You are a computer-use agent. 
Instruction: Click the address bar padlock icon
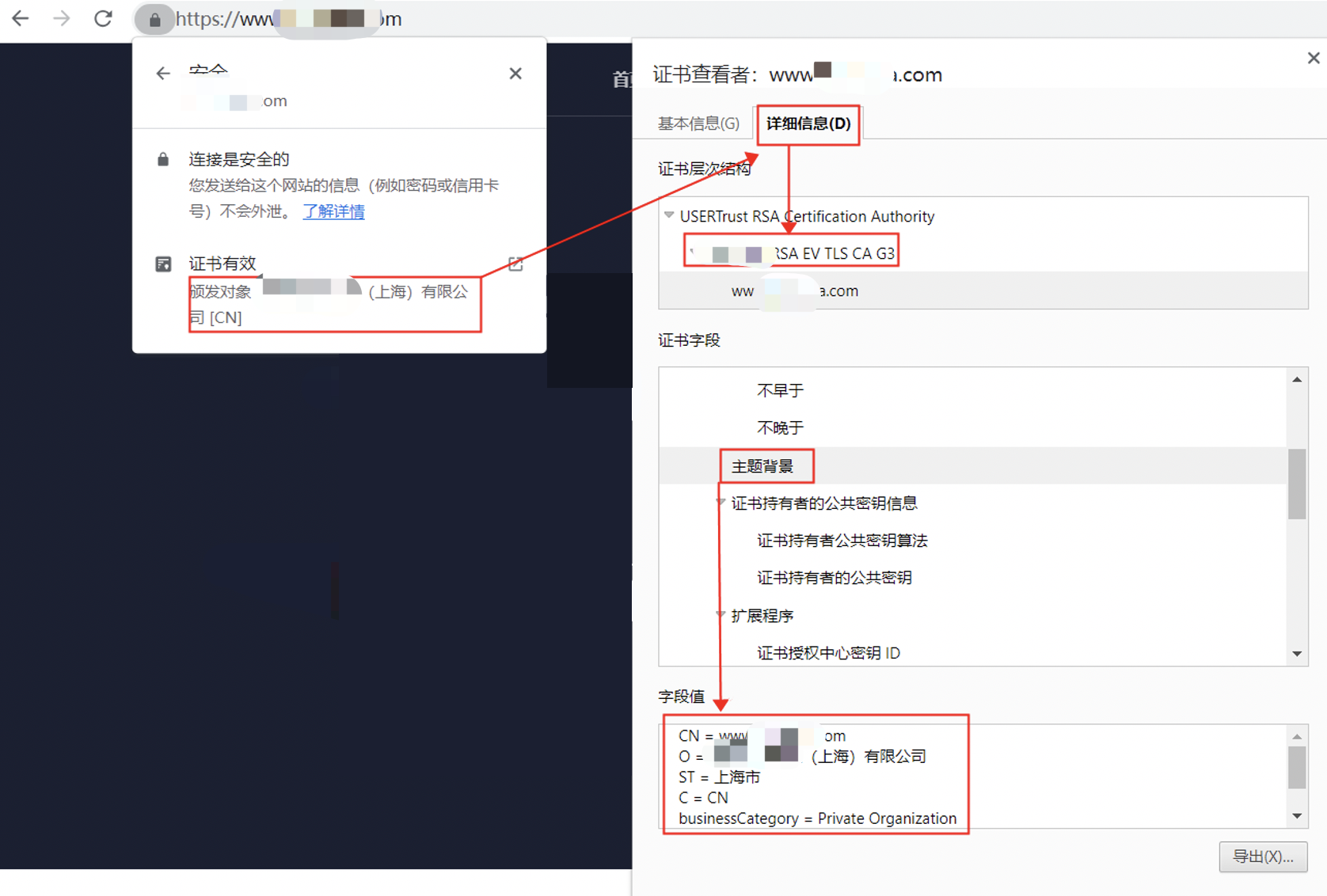click(x=155, y=19)
